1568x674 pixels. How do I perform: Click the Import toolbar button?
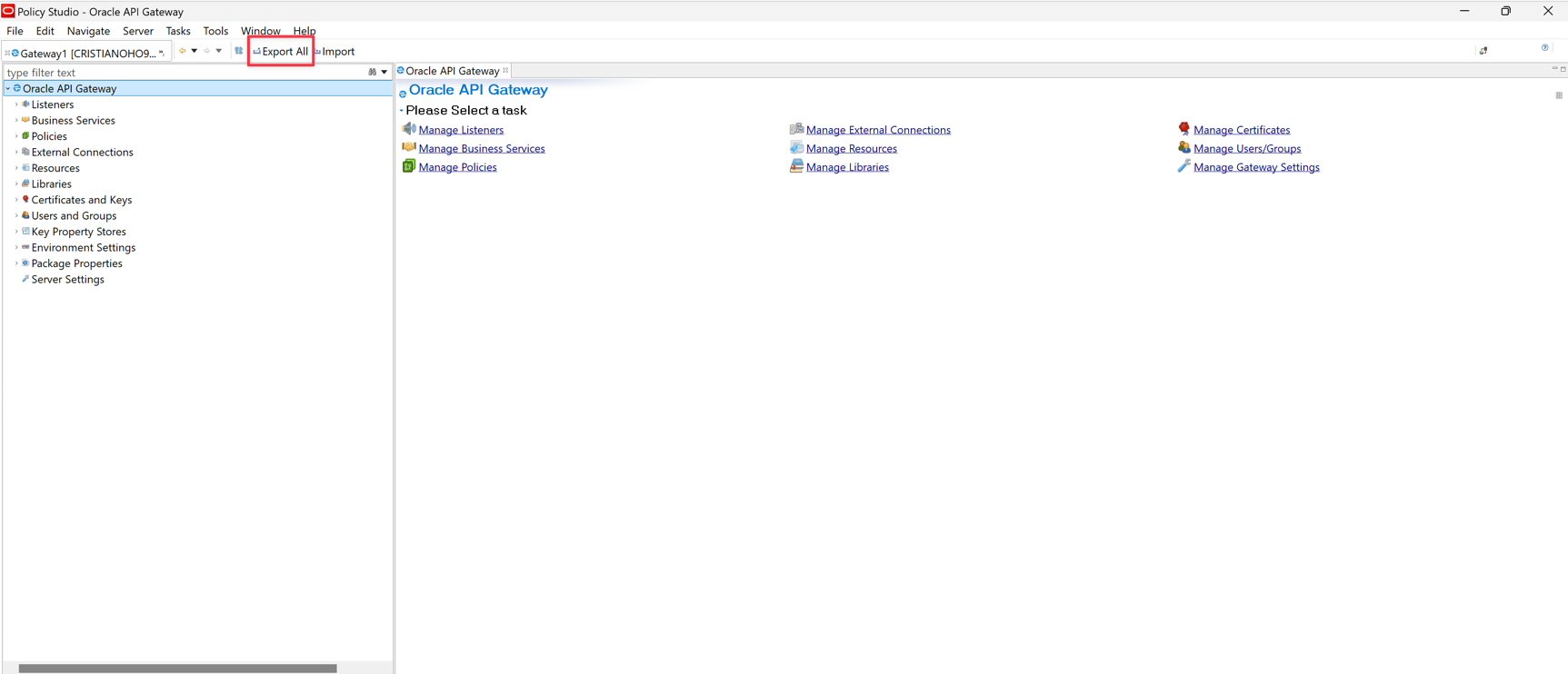pos(335,52)
